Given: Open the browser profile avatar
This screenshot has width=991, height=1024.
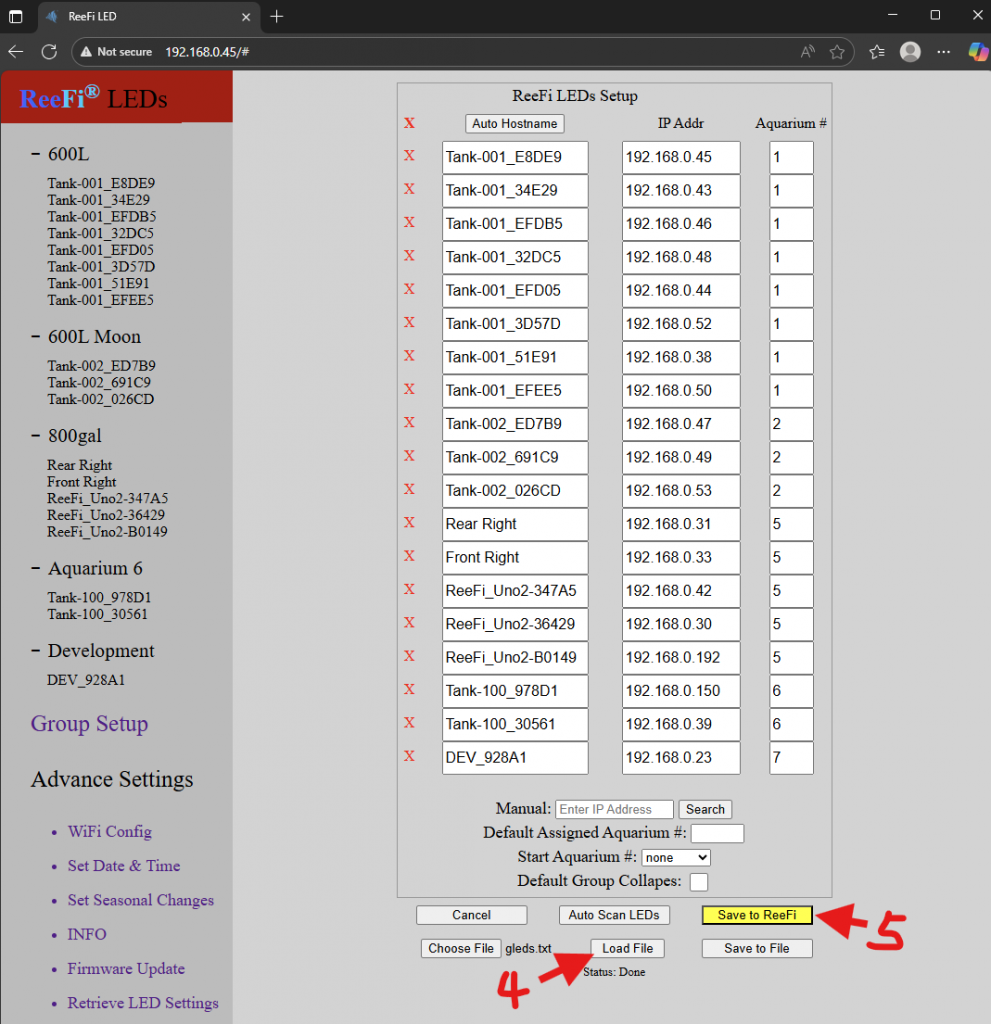Looking at the screenshot, I should coord(909,52).
